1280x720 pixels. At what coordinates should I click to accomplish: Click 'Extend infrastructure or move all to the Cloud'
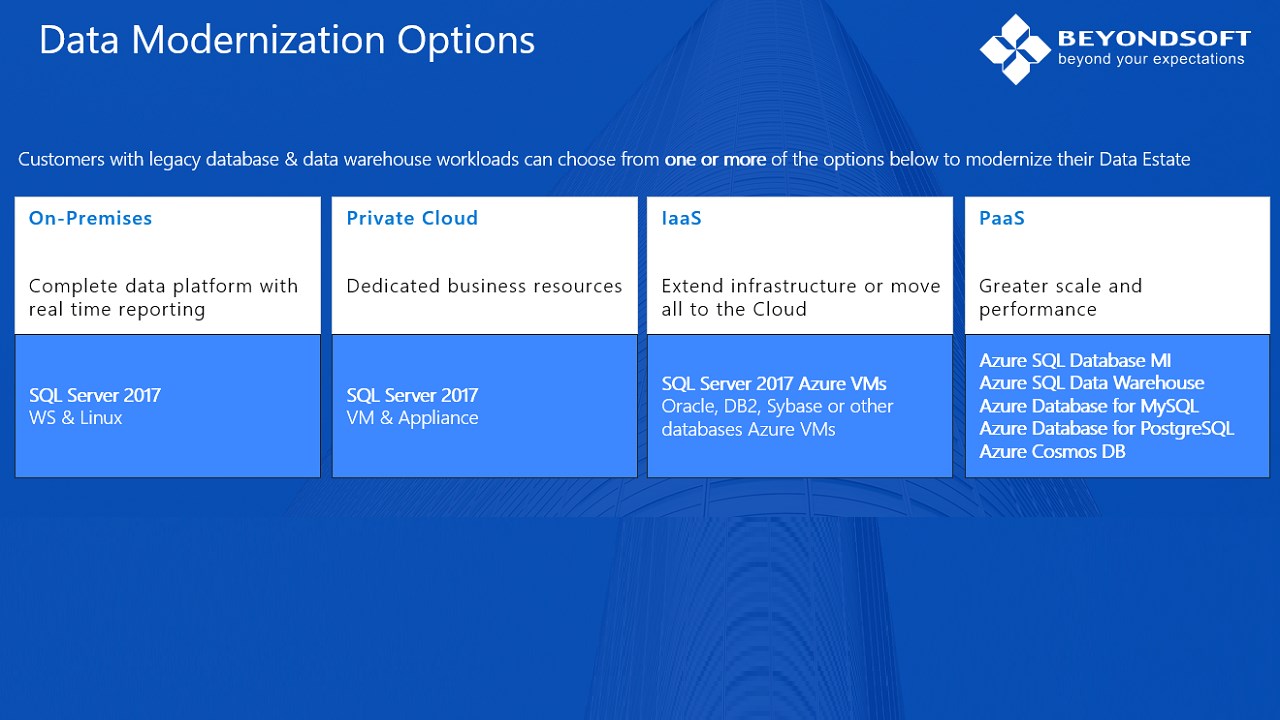tap(800, 298)
